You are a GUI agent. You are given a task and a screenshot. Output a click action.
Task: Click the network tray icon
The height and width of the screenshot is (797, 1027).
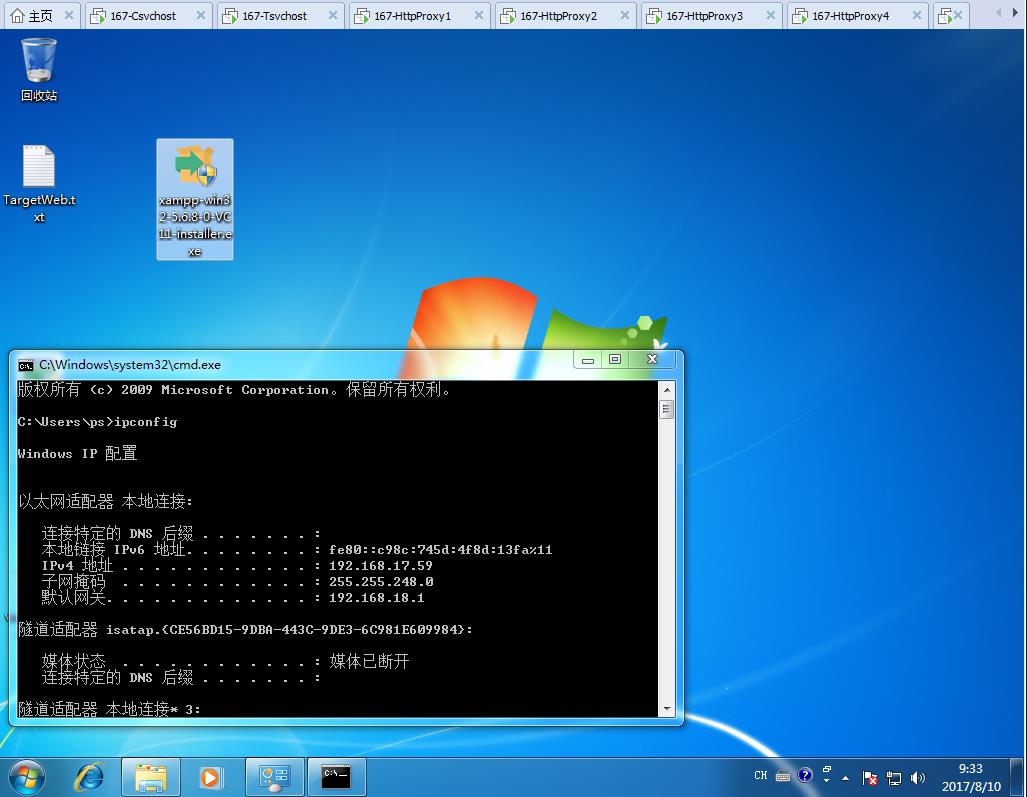[x=894, y=777]
